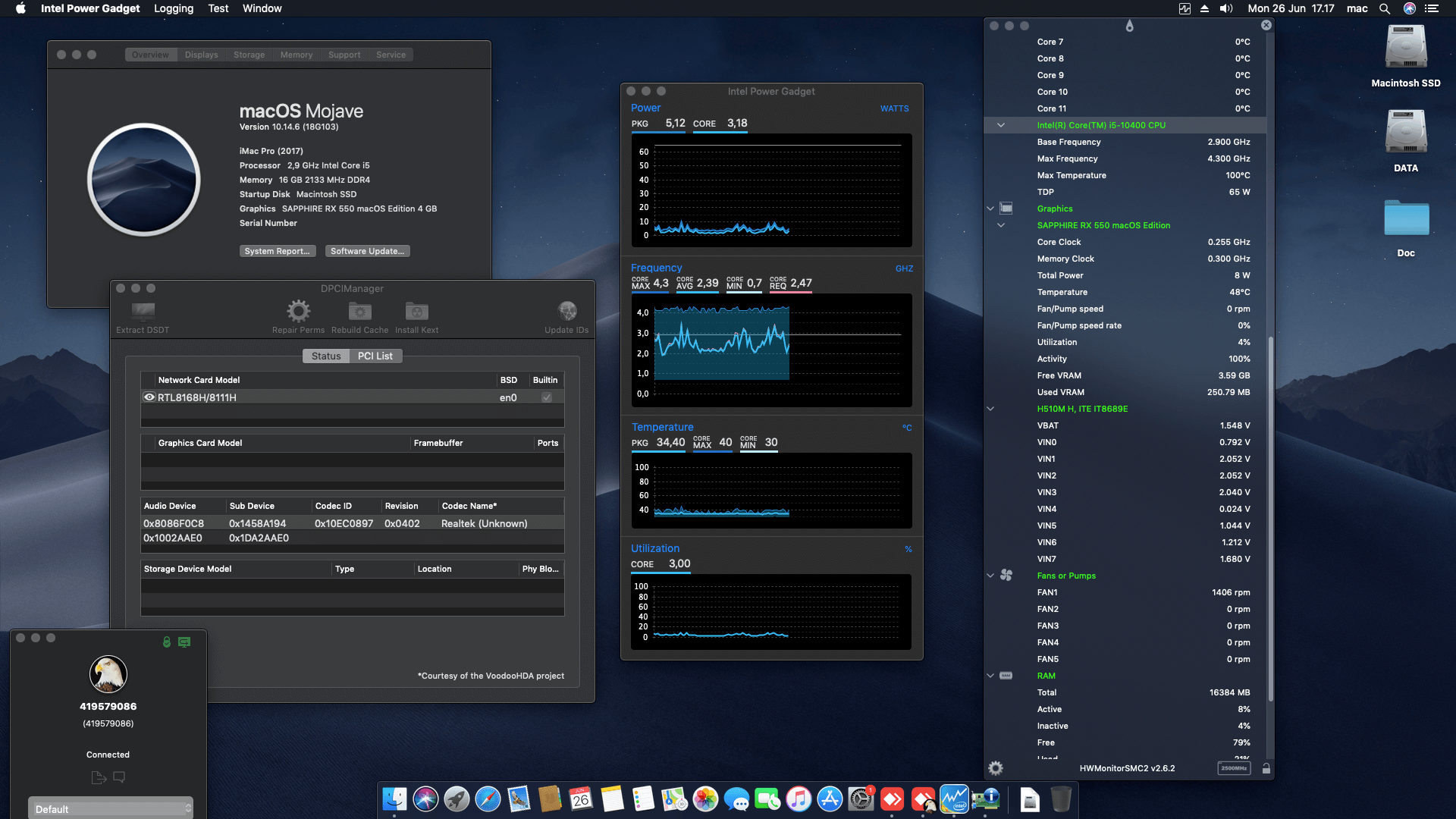This screenshot has height=819, width=1456.
Task: Click the Repair Perms gear icon
Action: 298,311
